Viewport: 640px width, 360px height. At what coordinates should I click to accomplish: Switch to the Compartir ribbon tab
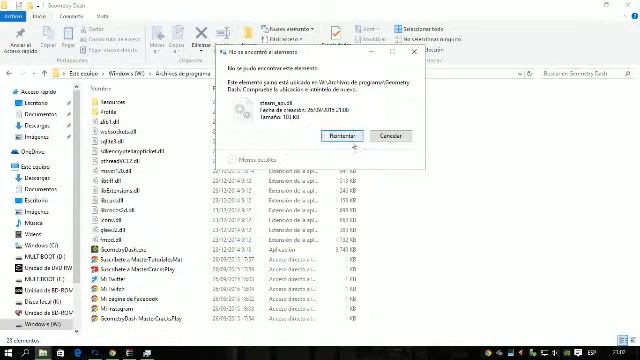[71, 16]
